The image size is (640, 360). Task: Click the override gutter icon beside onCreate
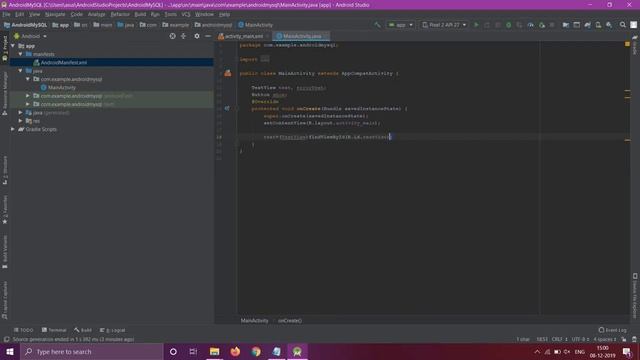coord(227,109)
